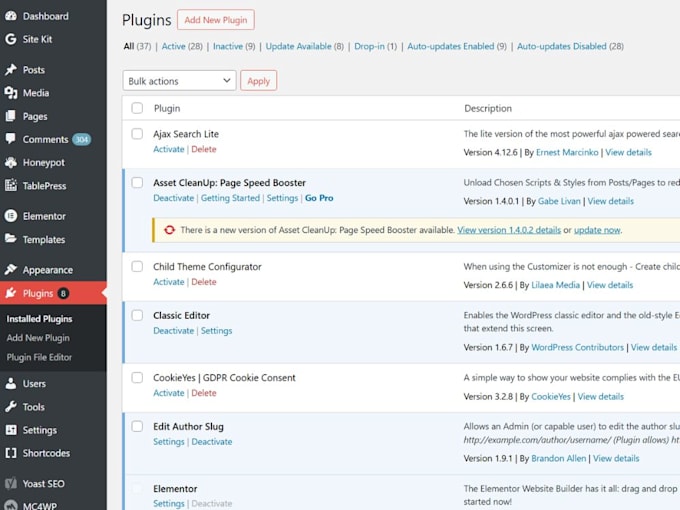
Task: Open the Plugin File Editor submenu item
Action: [x=39, y=357]
